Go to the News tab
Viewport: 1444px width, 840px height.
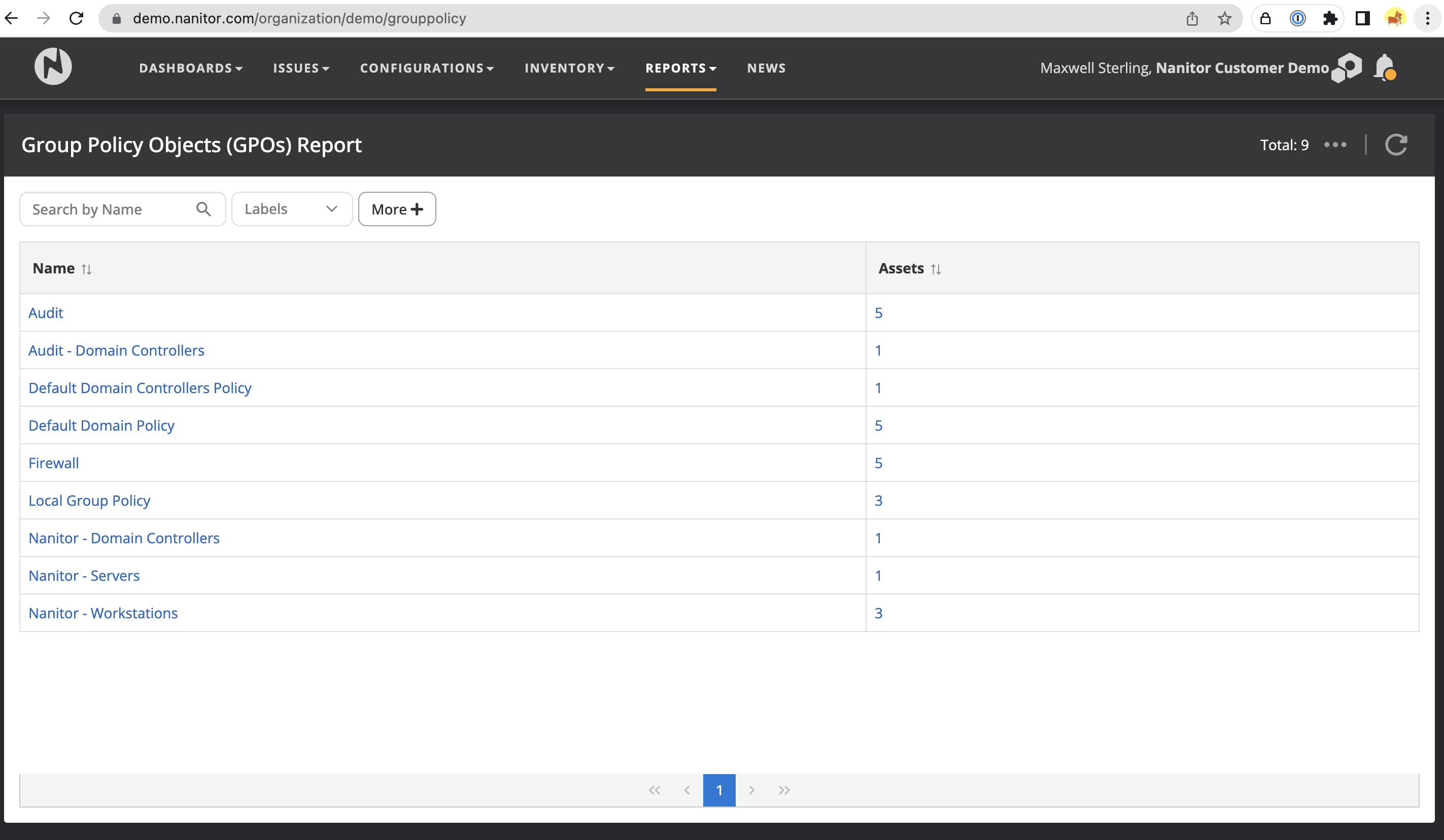[766, 68]
